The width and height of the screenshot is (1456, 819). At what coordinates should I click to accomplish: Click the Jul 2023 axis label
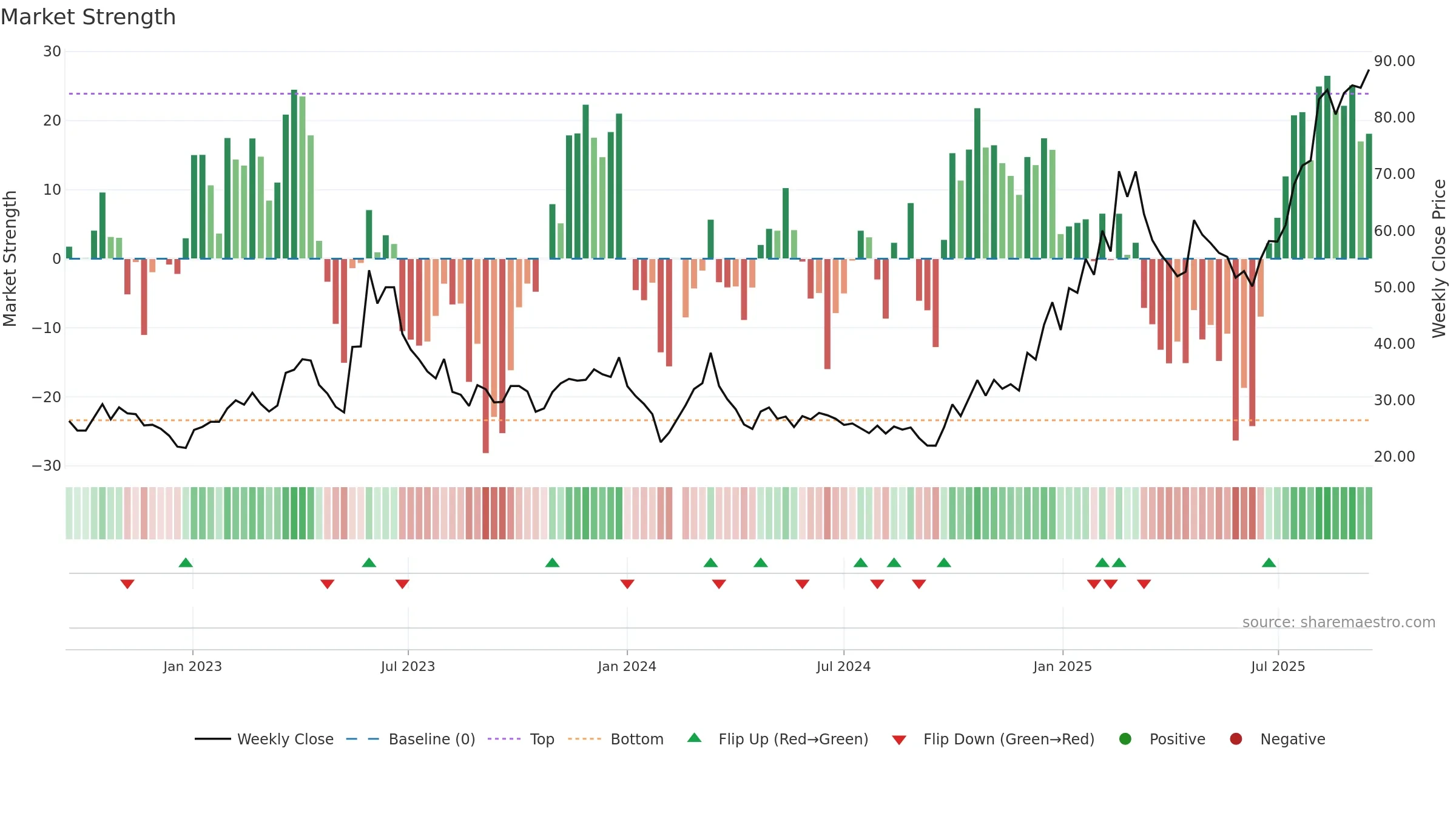pos(408,666)
